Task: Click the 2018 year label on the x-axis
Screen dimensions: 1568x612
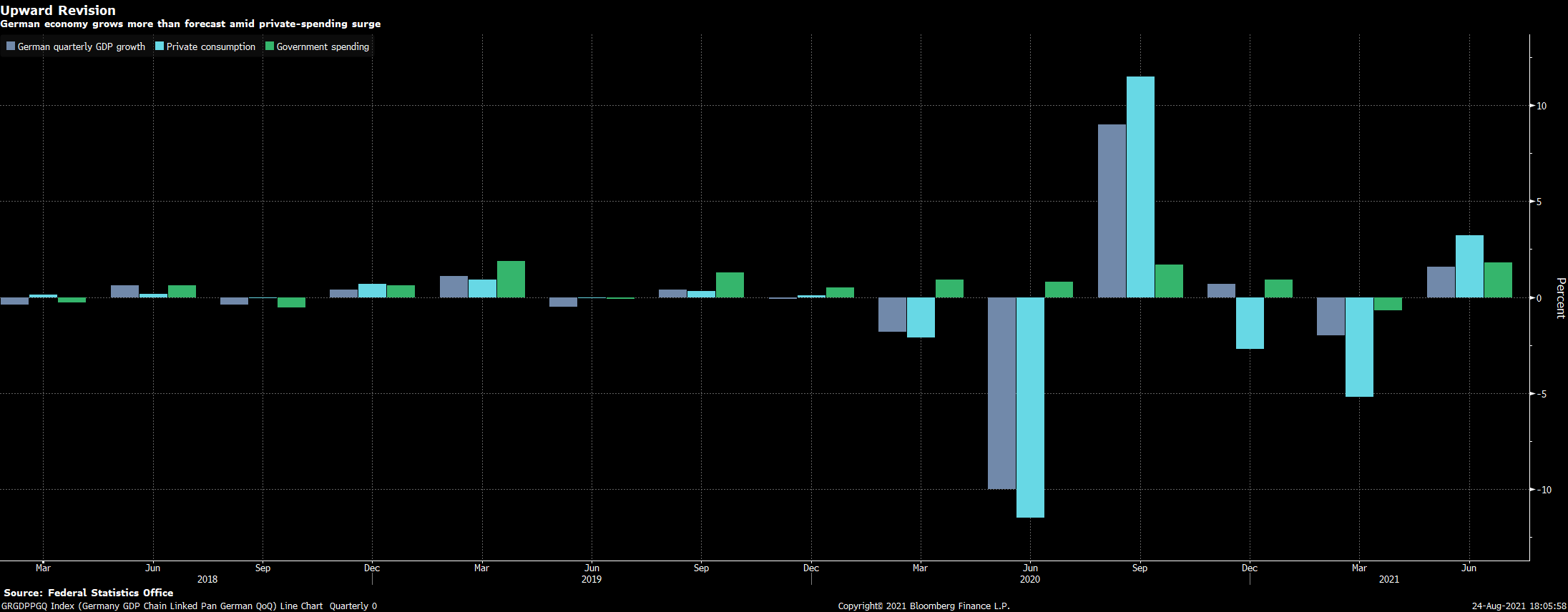Action: (207, 579)
